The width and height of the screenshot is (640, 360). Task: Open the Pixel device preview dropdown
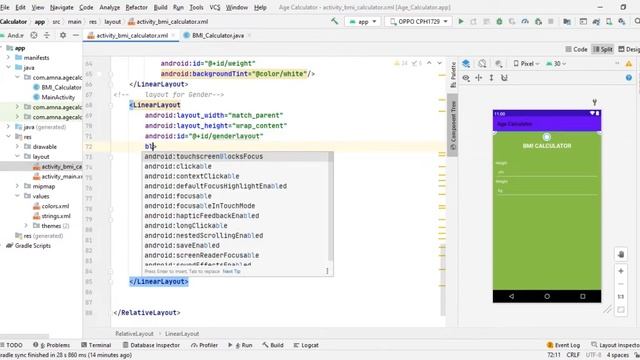point(526,64)
